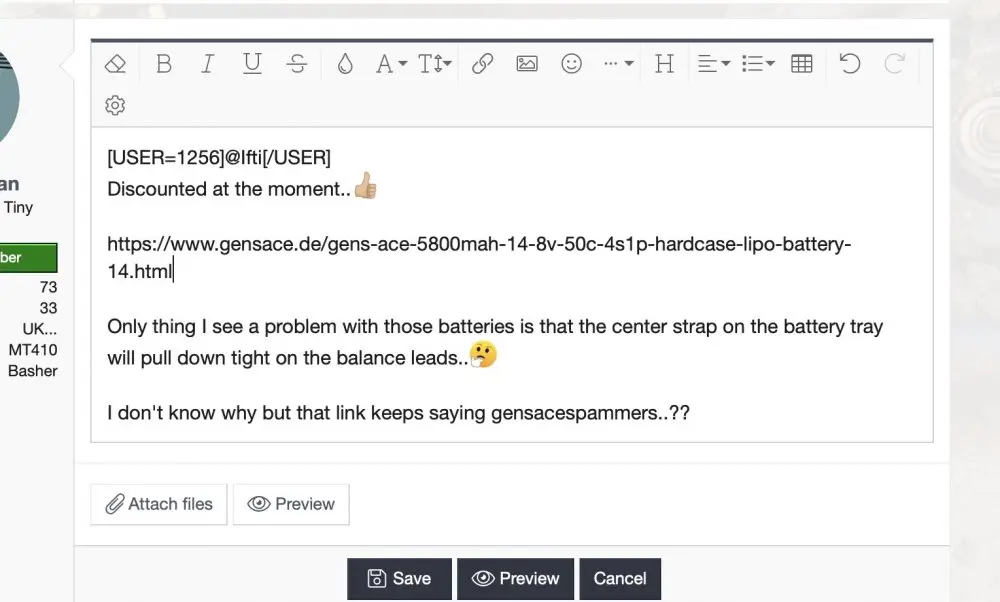Image resolution: width=1000 pixels, height=602 pixels.
Task: Expand the more insert options dropdown
Action: pyautogui.click(x=618, y=64)
